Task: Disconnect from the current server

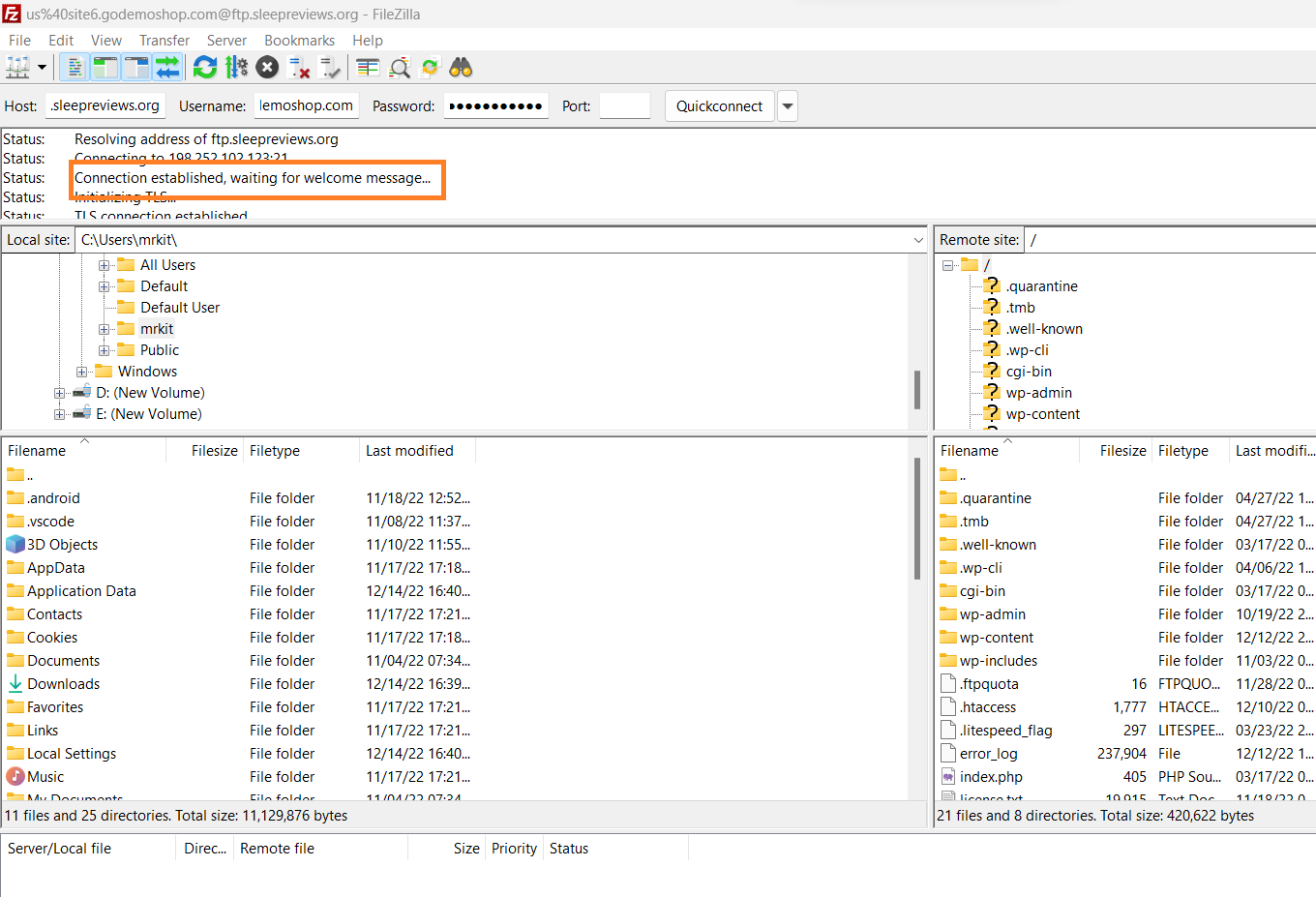Action: pos(299,67)
